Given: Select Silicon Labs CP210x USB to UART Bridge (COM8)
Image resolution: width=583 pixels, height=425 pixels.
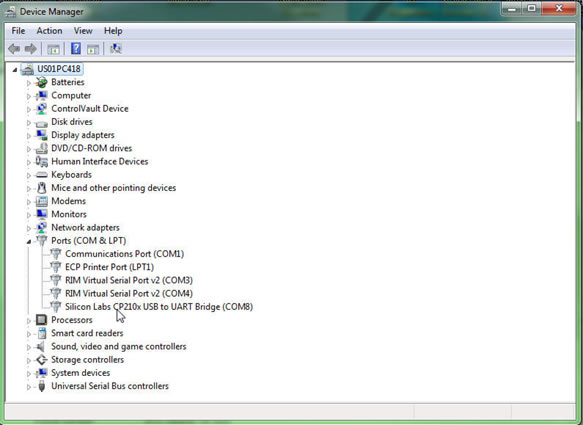Looking at the screenshot, I should 159,307.
